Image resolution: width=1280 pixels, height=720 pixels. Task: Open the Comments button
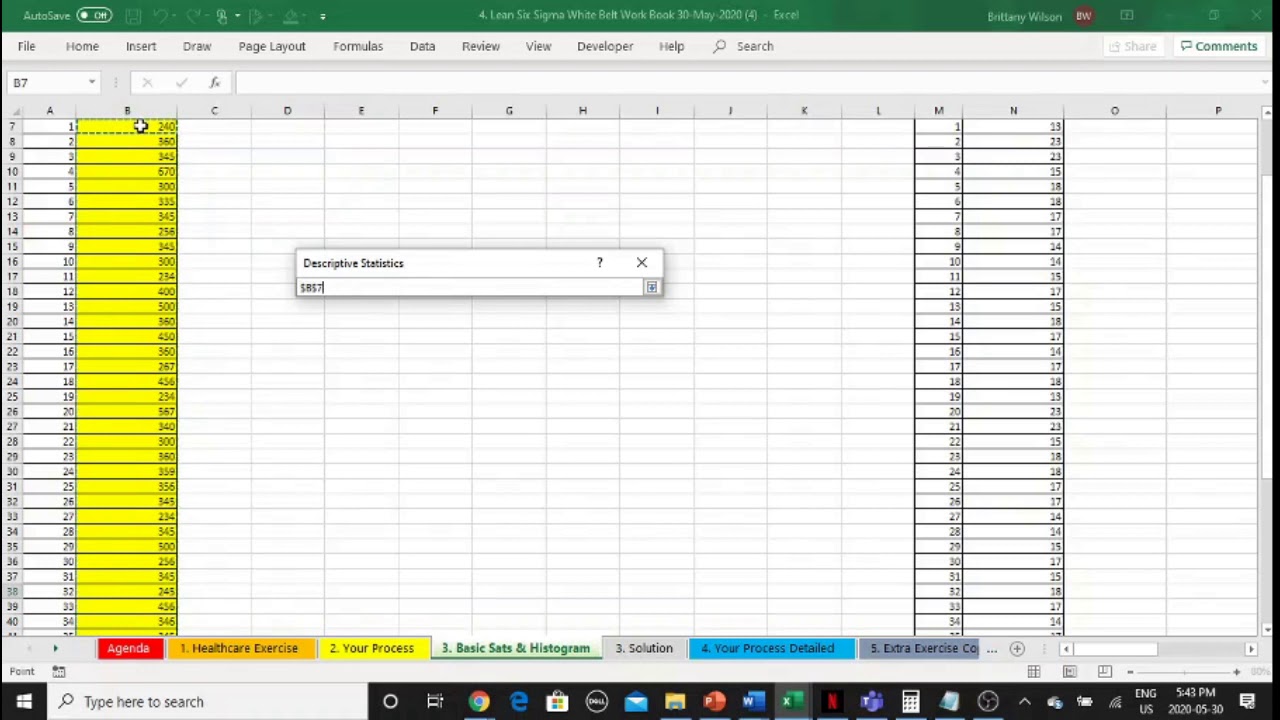click(1218, 46)
